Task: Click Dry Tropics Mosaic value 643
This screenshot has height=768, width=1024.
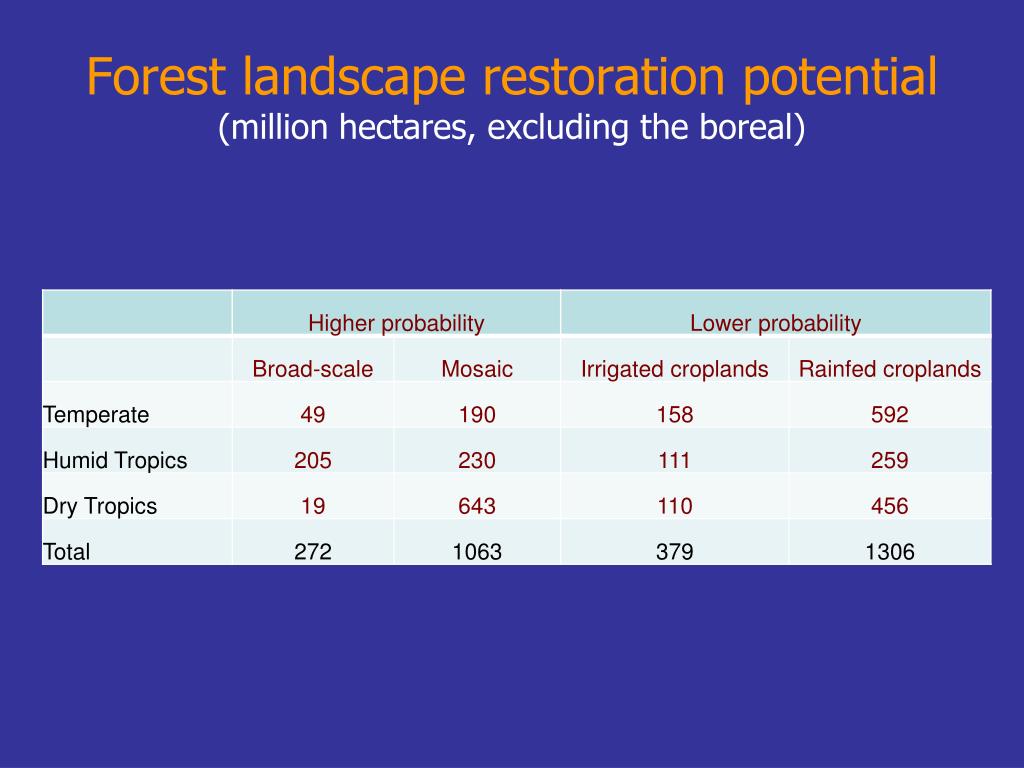Action: coord(477,506)
